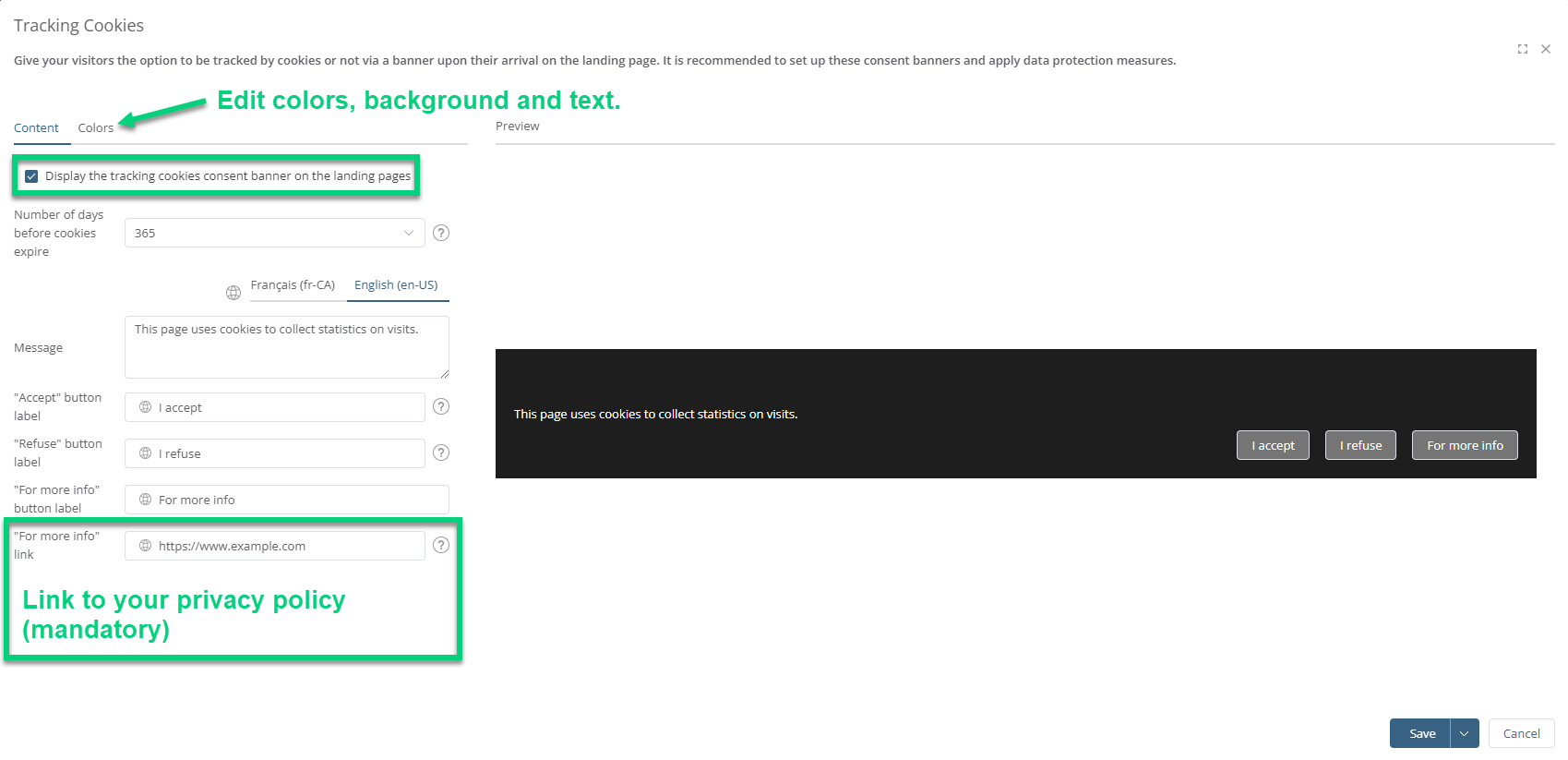
Task: Click I accept in banner preview
Action: point(1273,445)
